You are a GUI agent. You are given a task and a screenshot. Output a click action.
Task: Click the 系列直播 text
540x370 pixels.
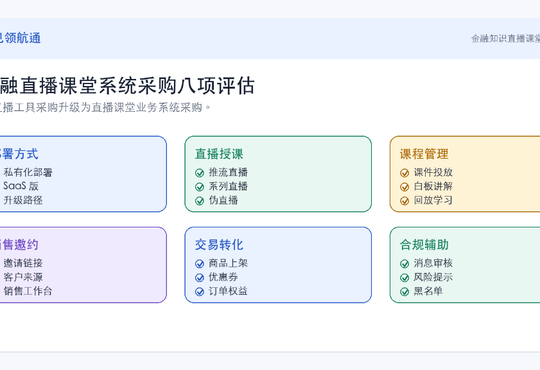tap(228, 186)
